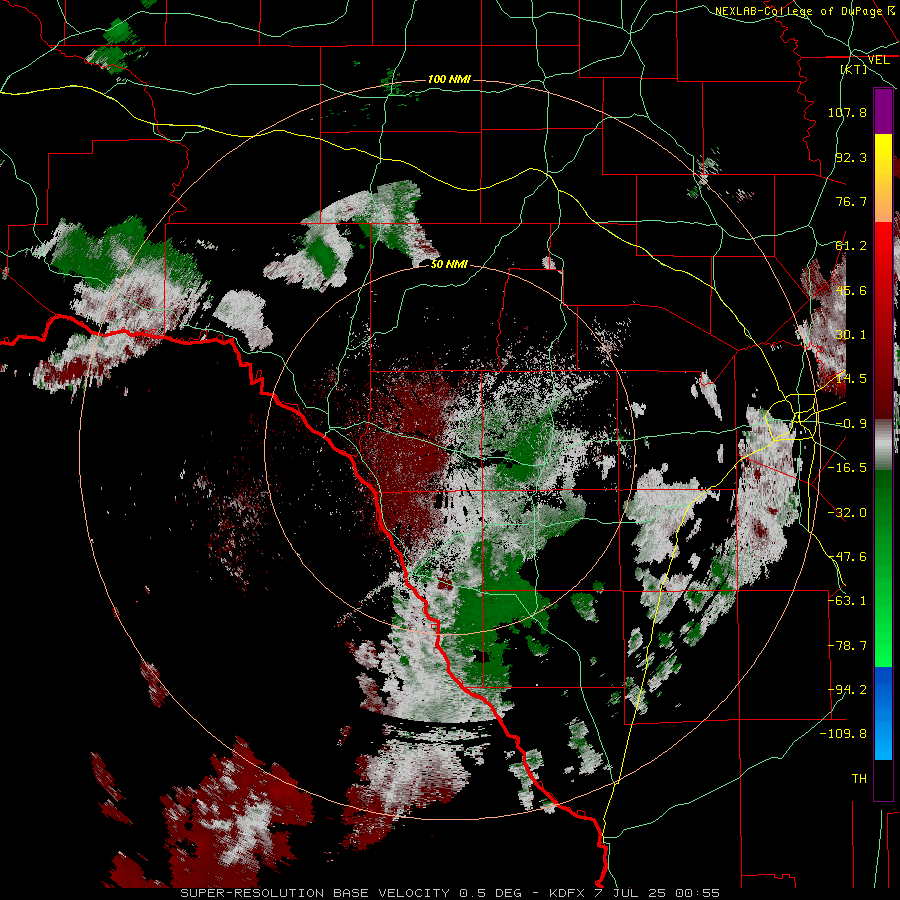This screenshot has height=900, width=900.
Task: Click the 100 NMI range ring label
Action: click(449, 79)
